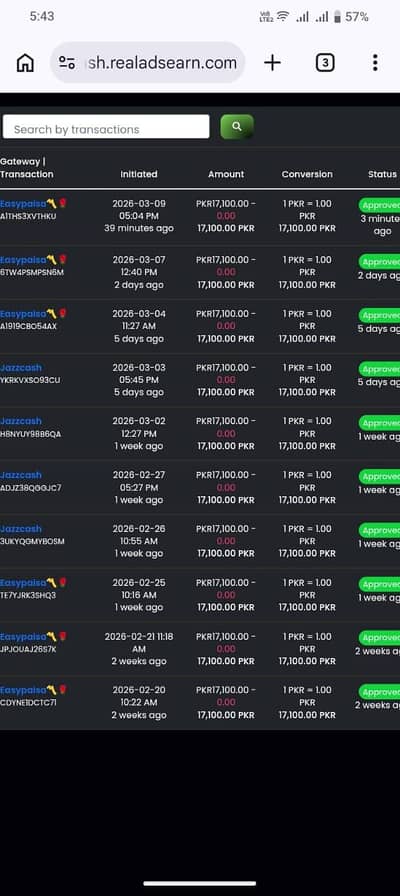Open Easypaisa link for transaction A1THS3XVTHKU

pos(33,203)
